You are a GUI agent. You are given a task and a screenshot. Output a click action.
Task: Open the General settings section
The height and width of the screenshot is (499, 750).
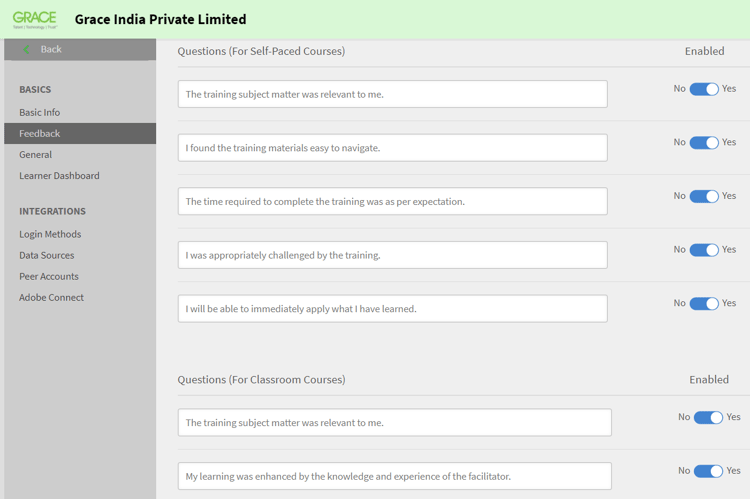point(36,154)
